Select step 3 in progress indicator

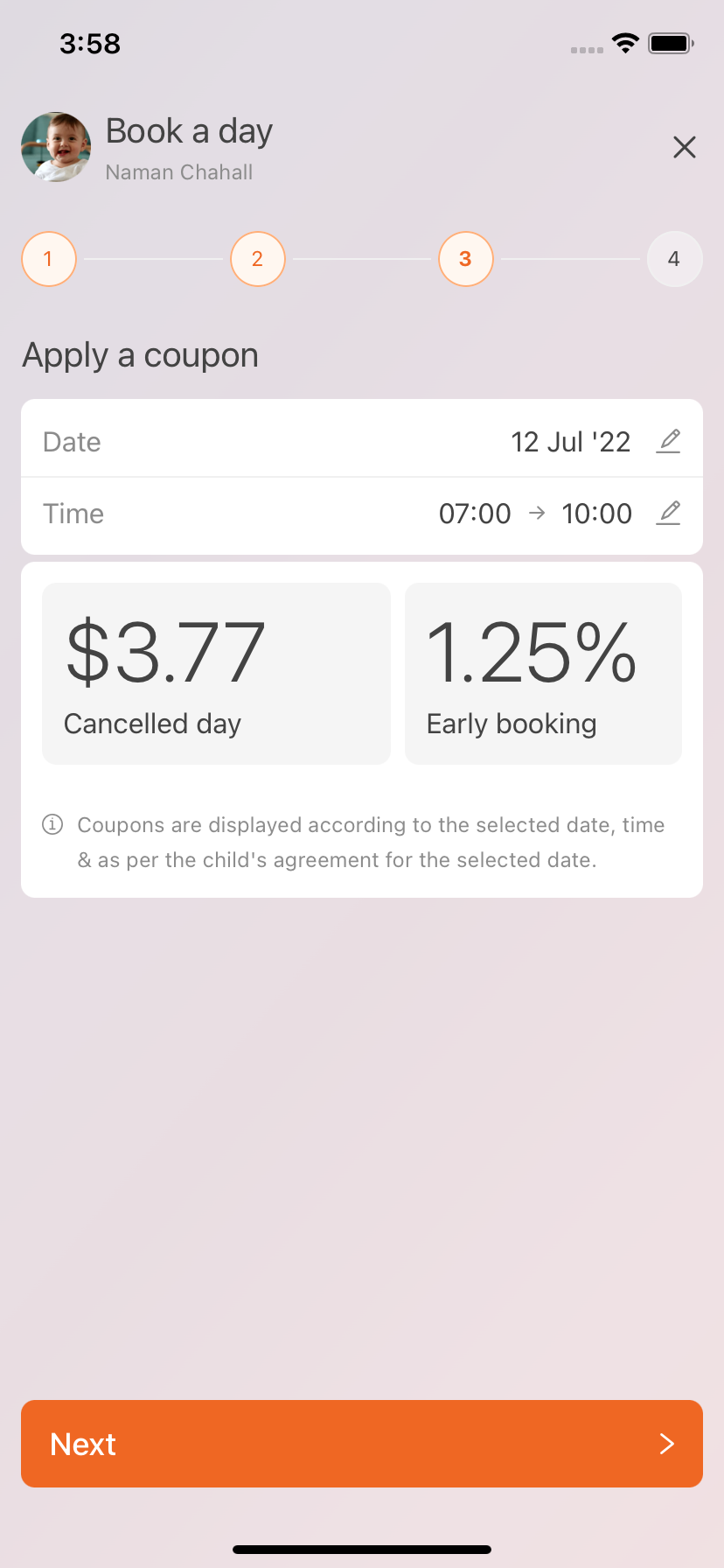[x=466, y=259]
